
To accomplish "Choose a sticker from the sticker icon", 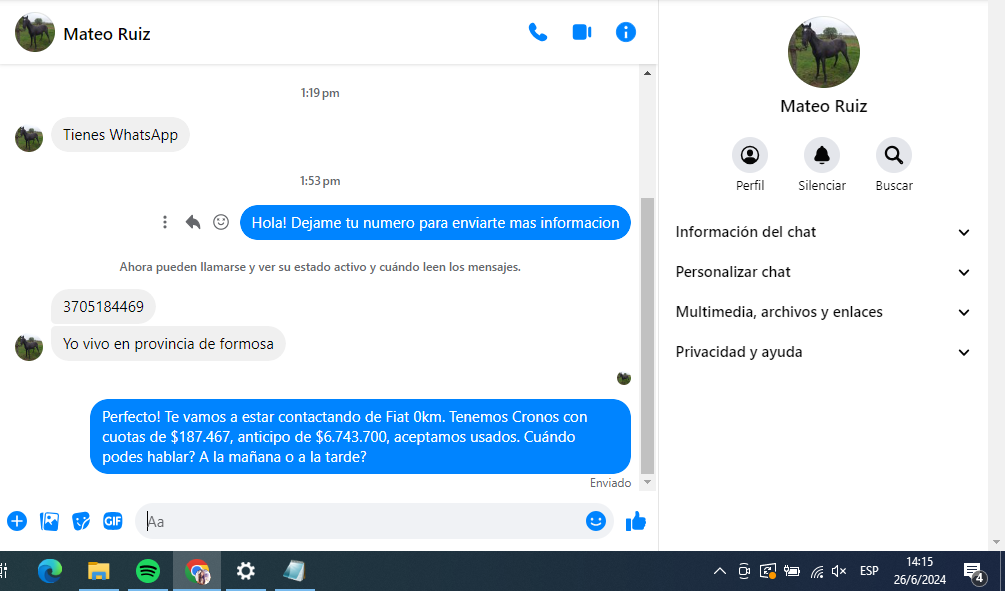I will pos(81,521).
